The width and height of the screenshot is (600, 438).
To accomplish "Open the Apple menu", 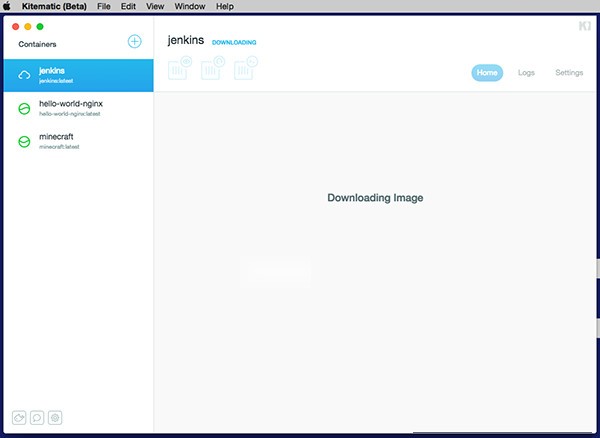I will coord(8,6).
